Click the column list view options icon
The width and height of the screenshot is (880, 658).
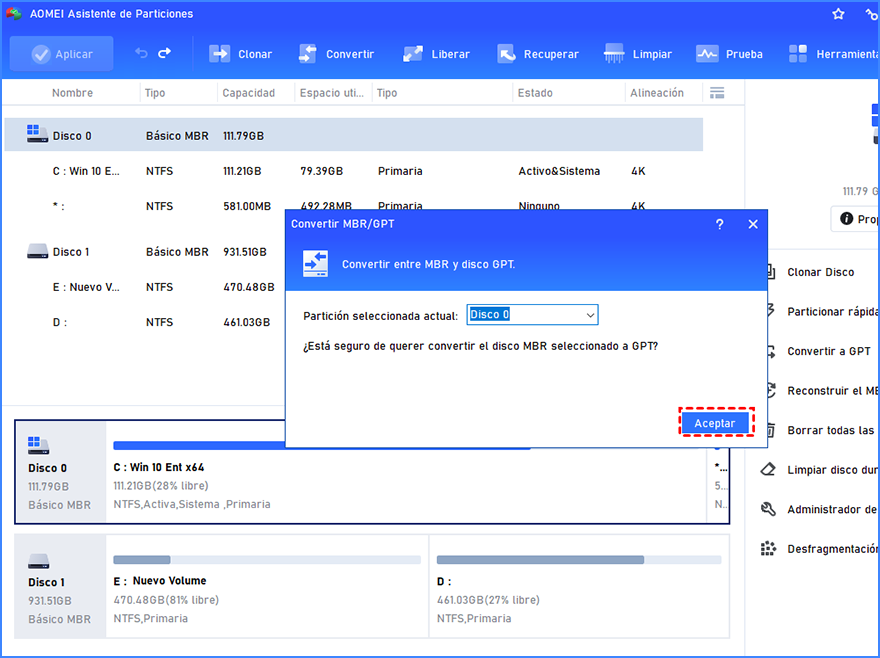click(x=717, y=93)
